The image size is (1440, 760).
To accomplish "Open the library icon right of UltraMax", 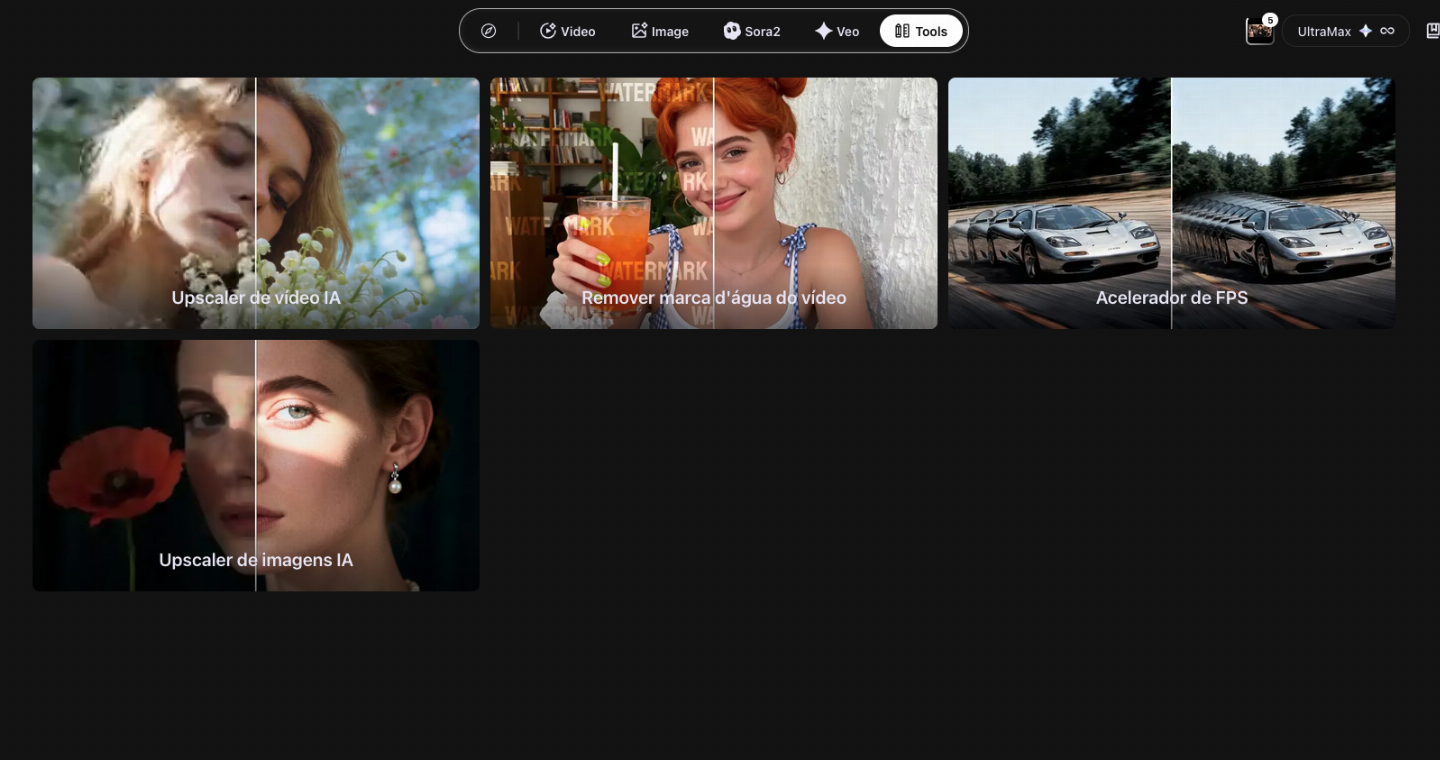I will click(x=1432, y=31).
